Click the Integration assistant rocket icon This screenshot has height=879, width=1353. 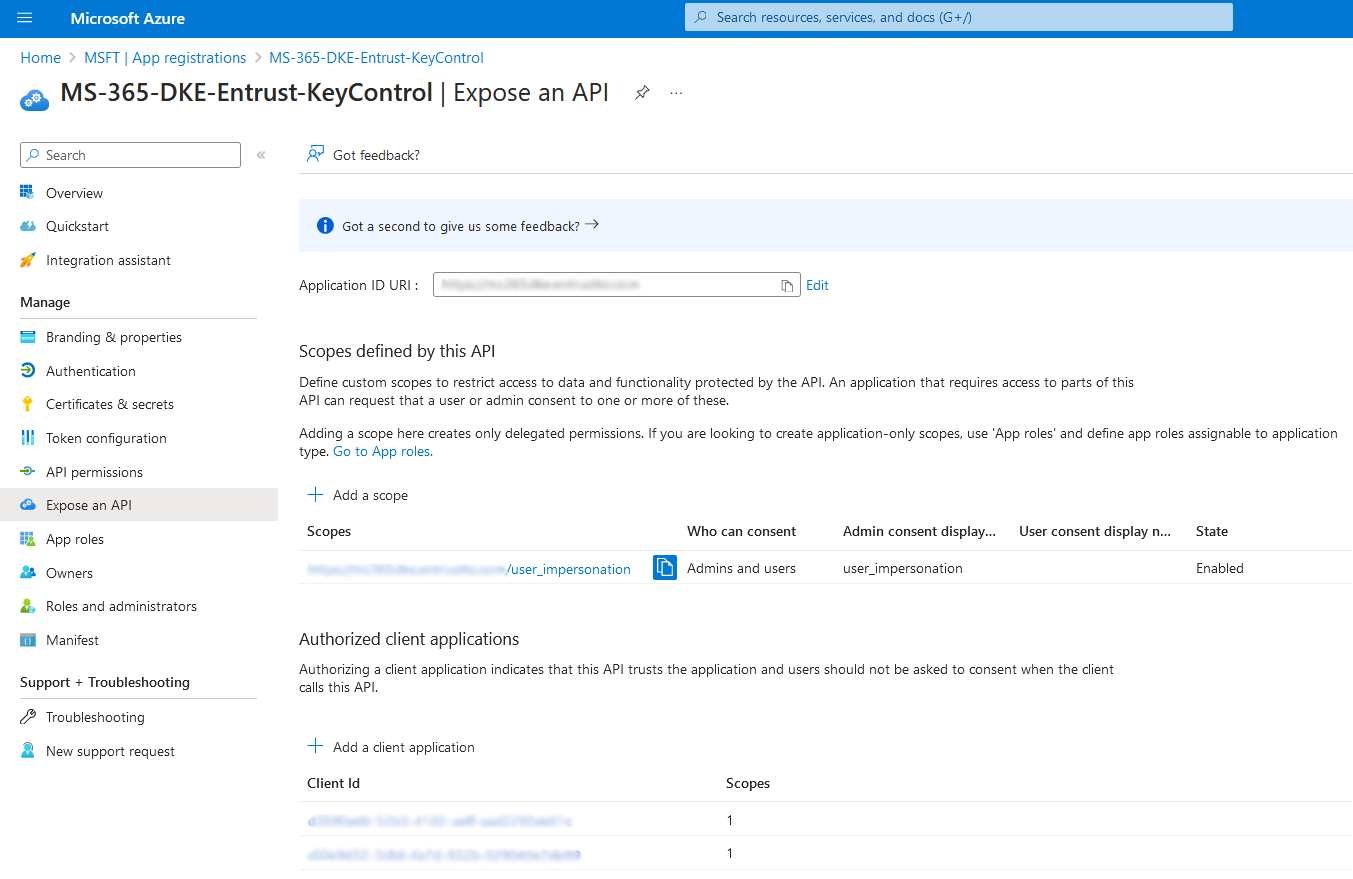[28, 260]
